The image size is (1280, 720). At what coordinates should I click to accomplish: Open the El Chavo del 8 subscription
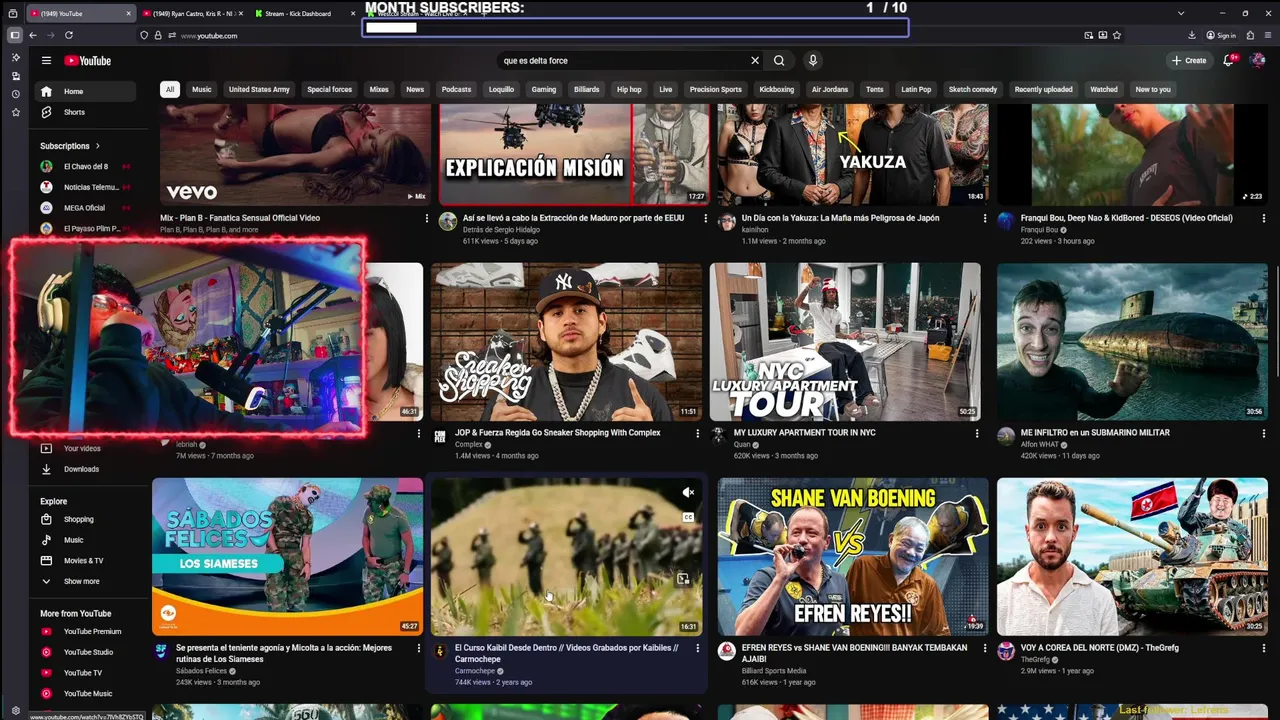pos(84,166)
